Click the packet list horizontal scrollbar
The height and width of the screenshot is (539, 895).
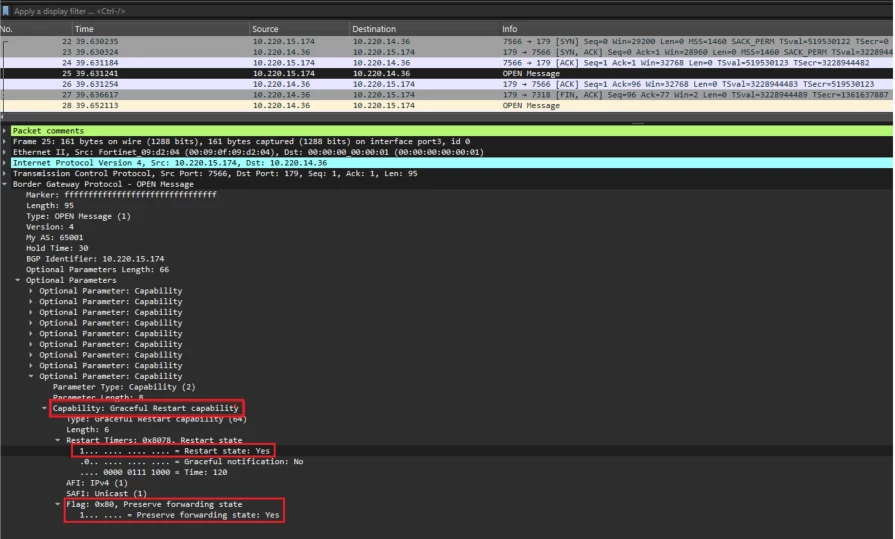[x=446, y=116]
